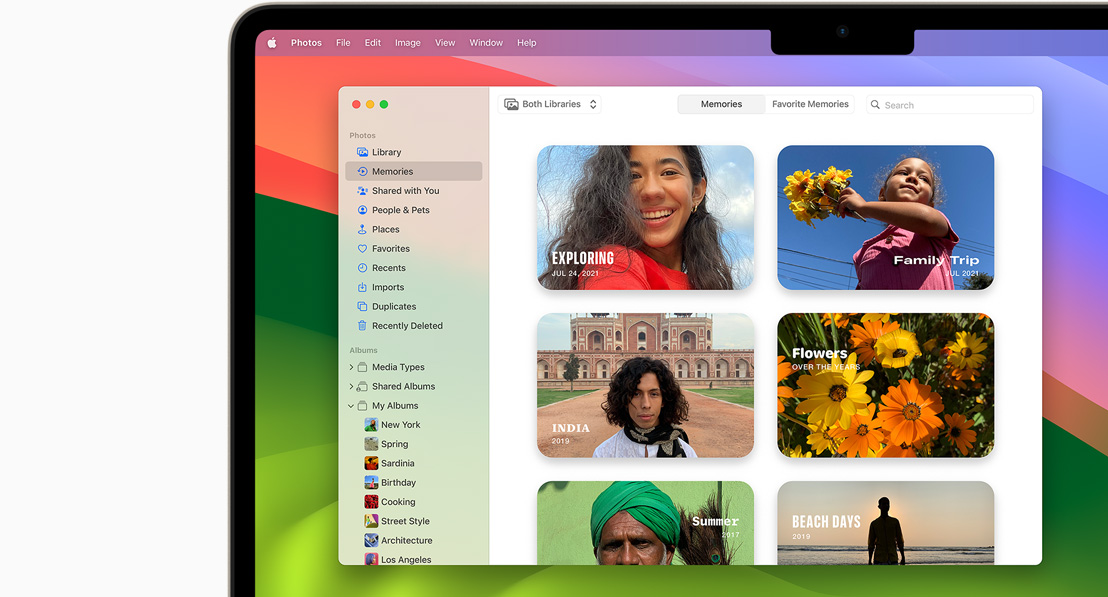Collapse the My Albums section
Viewport: 1108px width, 597px height.
pyautogui.click(x=349, y=405)
